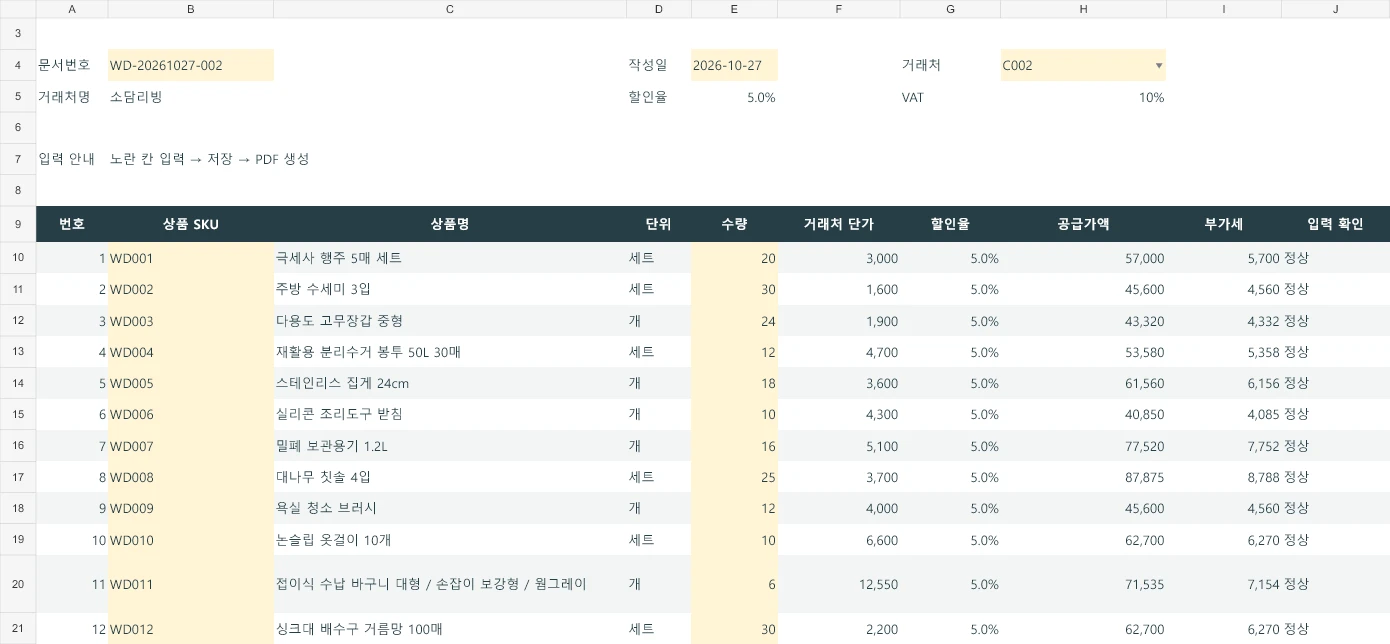Screen dimensions: 1390x644
Task: Click product name 대나무 칫솔 4입
Action: (323, 477)
